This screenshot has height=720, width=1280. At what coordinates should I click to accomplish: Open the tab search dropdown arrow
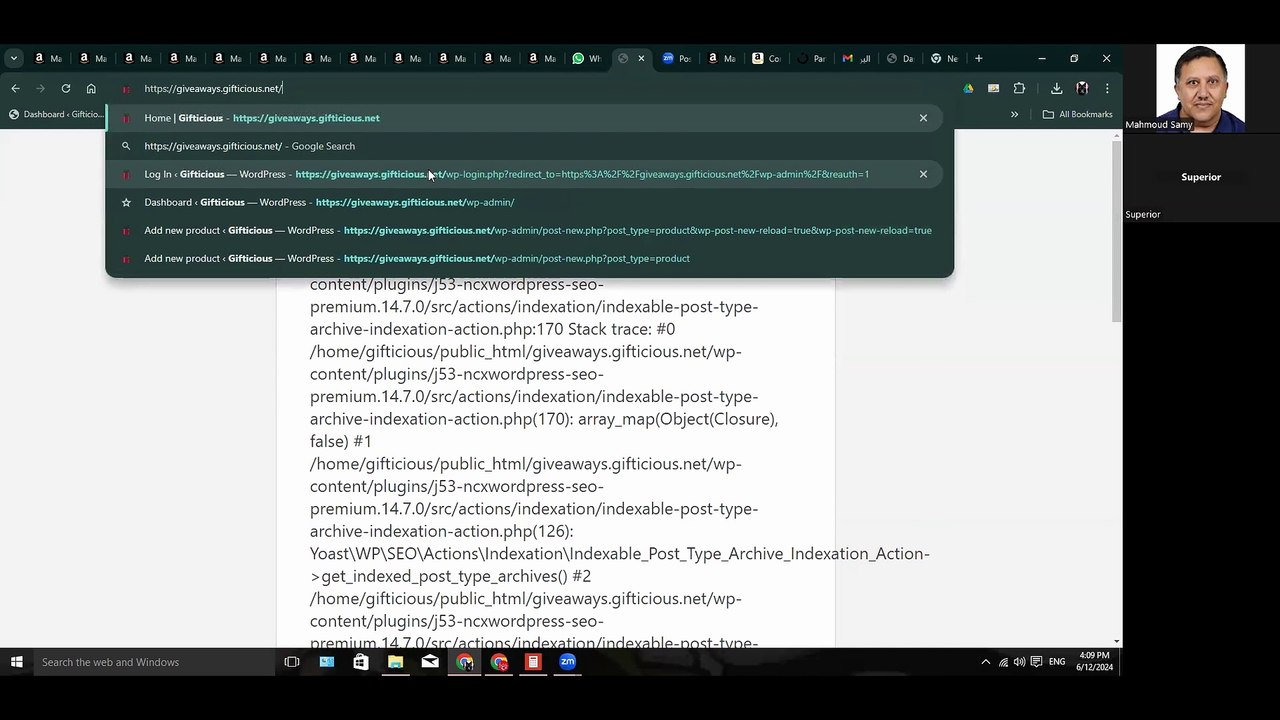(14, 58)
